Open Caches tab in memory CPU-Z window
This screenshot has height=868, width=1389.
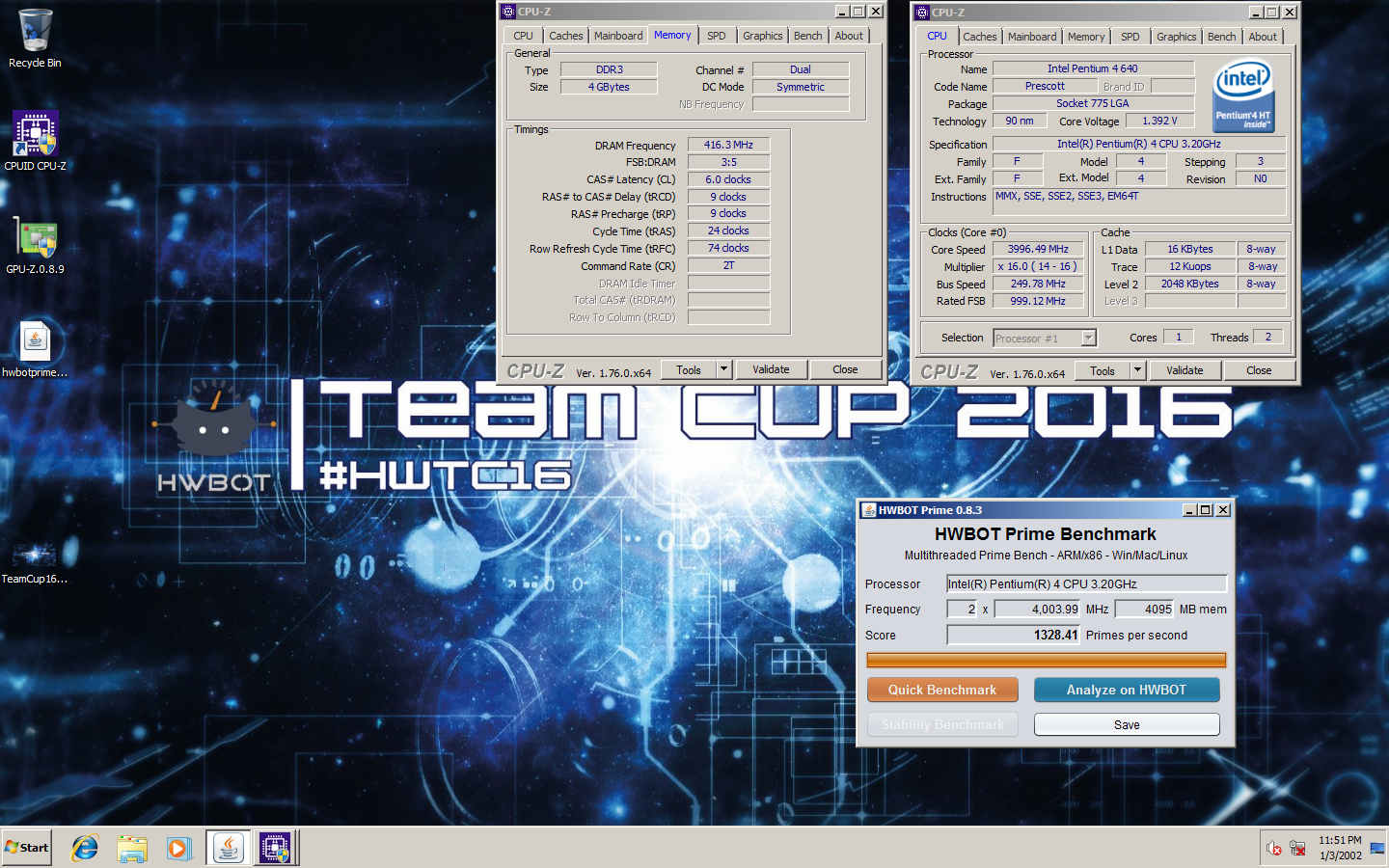tap(566, 36)
